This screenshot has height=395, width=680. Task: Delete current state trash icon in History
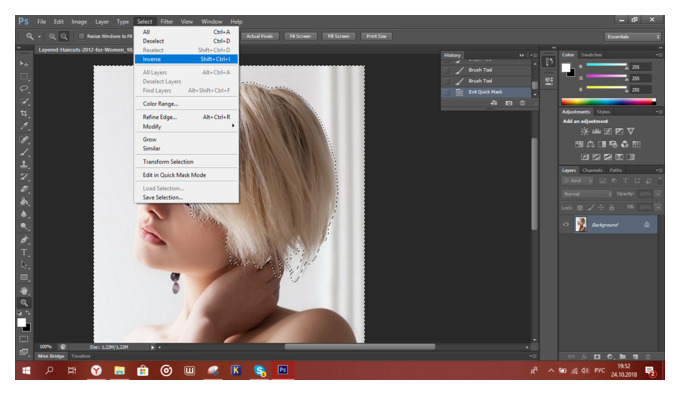pos(523,103)
